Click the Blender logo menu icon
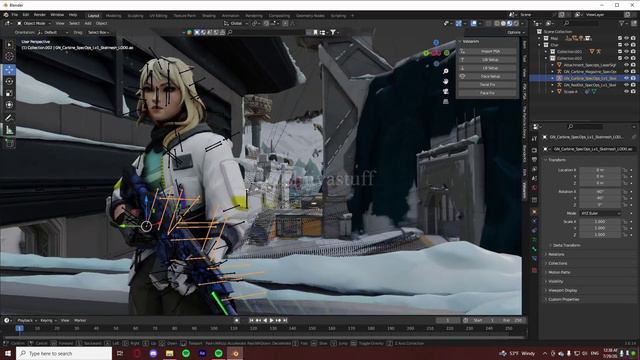The image size is (640, 360). point(6,15)
